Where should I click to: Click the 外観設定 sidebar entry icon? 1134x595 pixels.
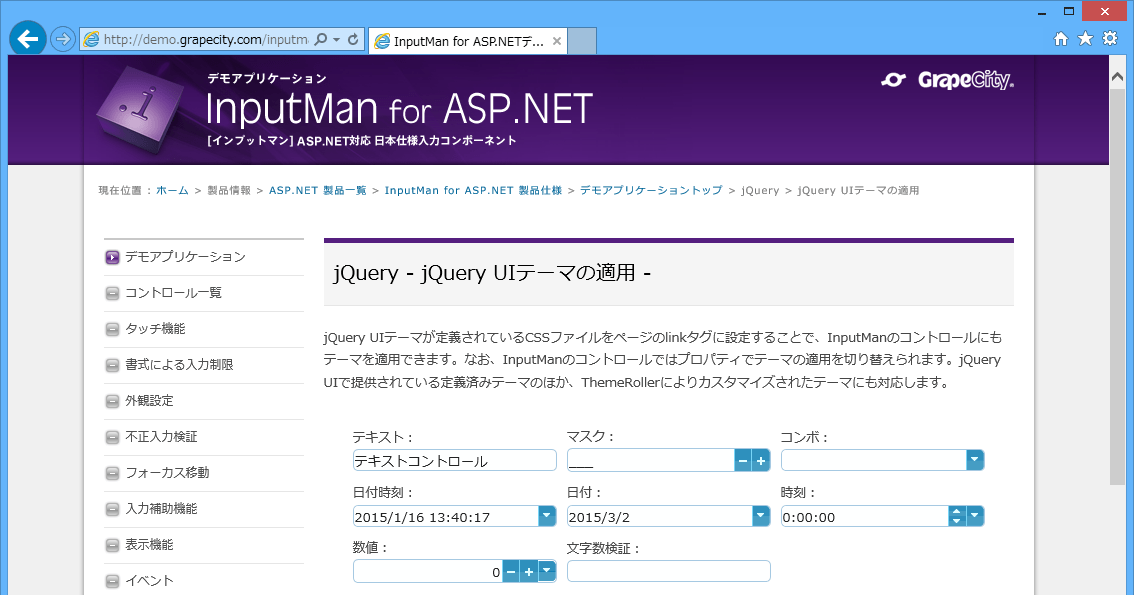[x=112, y=401]
